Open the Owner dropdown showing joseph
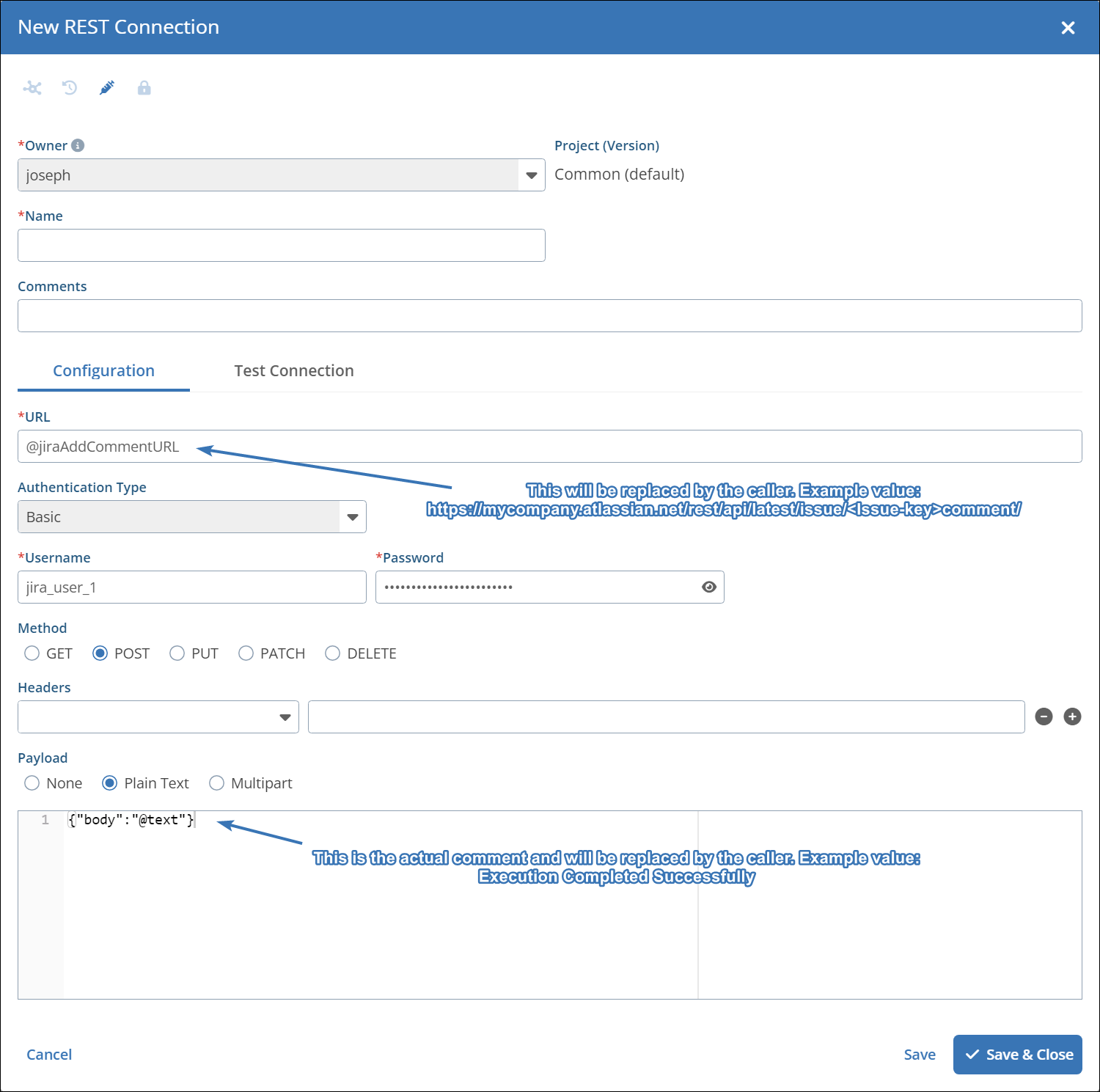 (531, 175)
